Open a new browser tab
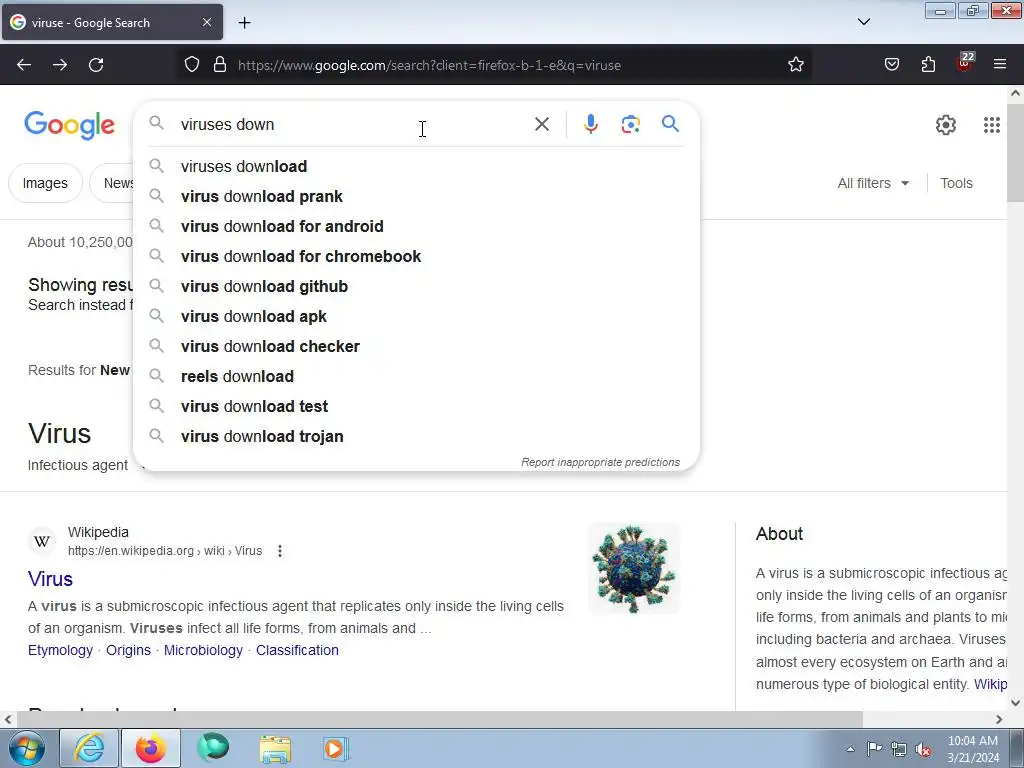Image resolution: width=1024 pixels, height=768 pixels. [x=244, y=23]
